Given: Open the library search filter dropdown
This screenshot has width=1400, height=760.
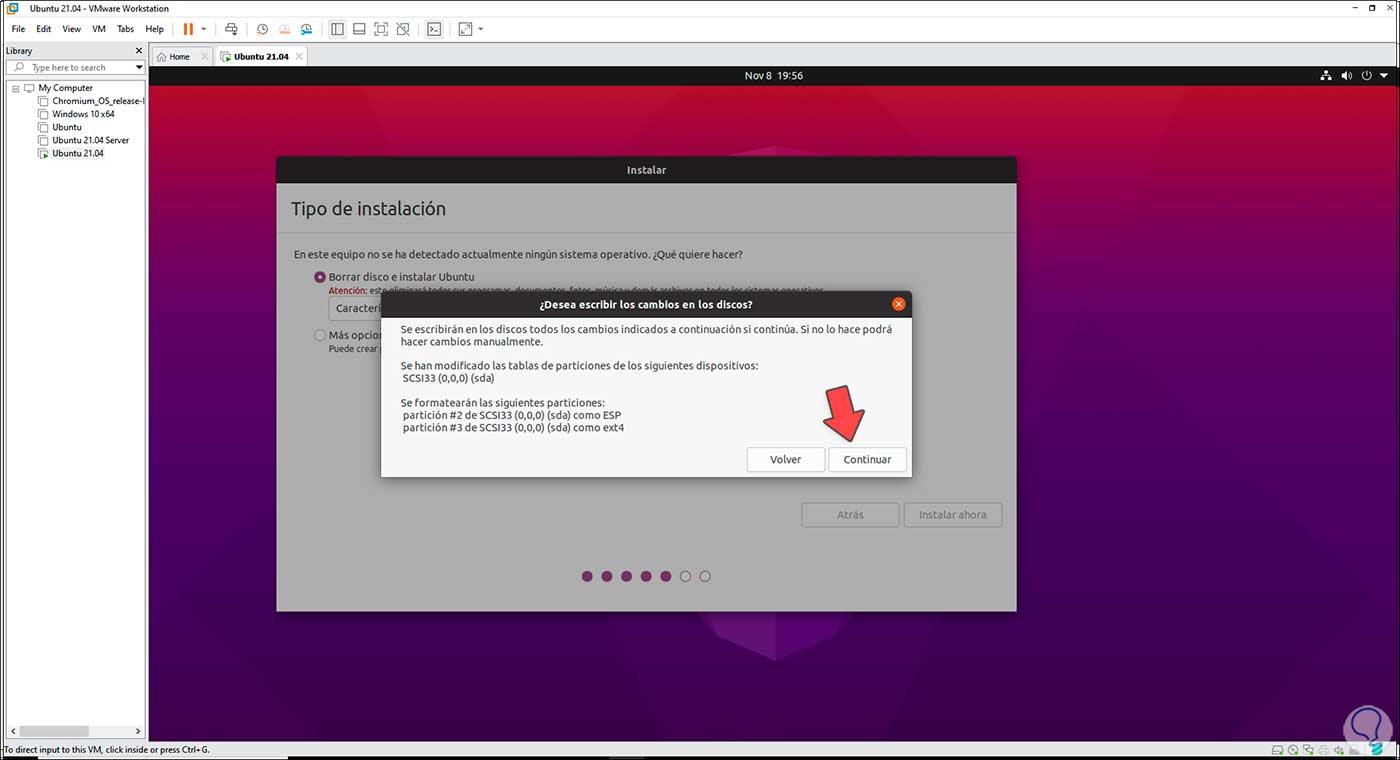Looking at the screenshot, I should pos(139,67).
